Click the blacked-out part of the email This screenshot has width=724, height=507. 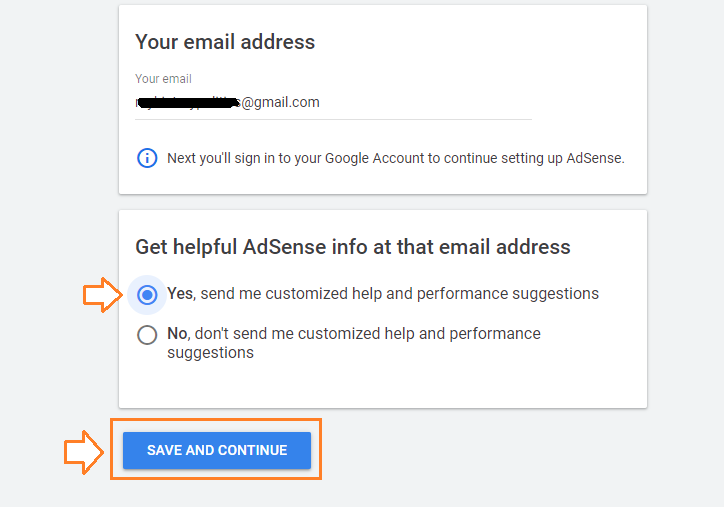pyautogui.click(x=186, y=102)
